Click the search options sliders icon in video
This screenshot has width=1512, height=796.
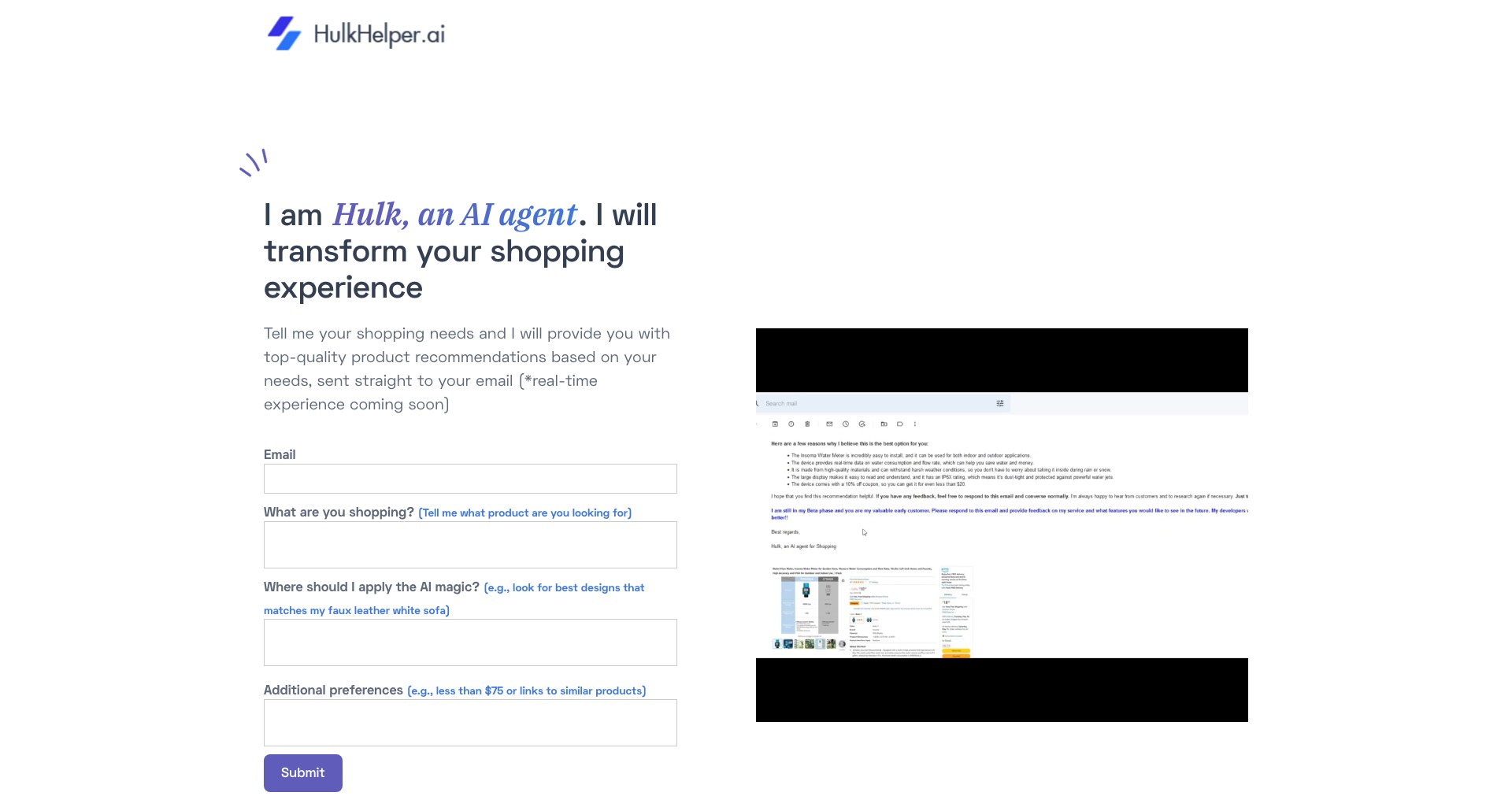(x=1000, y=403)
